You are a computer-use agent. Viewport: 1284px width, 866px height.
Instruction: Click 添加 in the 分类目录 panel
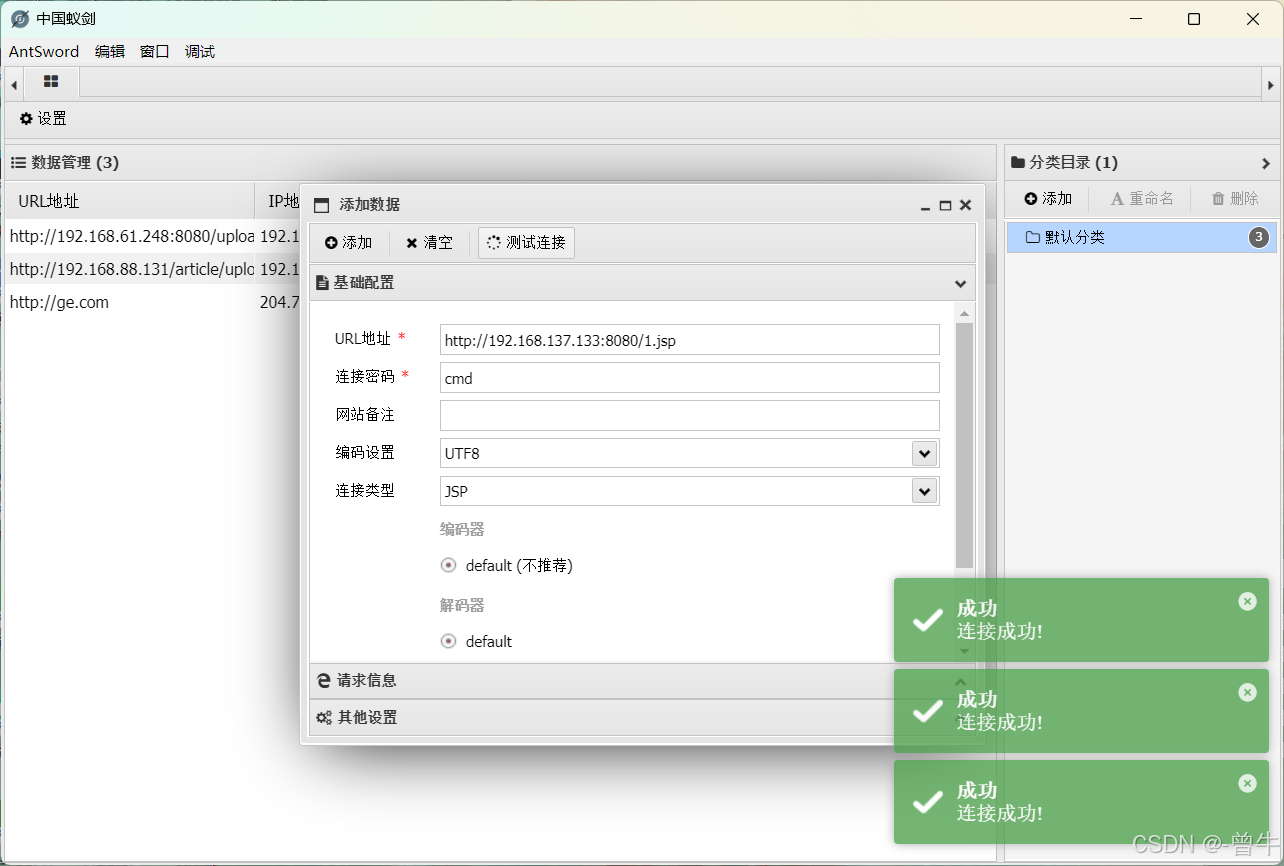pos(1048,199)
